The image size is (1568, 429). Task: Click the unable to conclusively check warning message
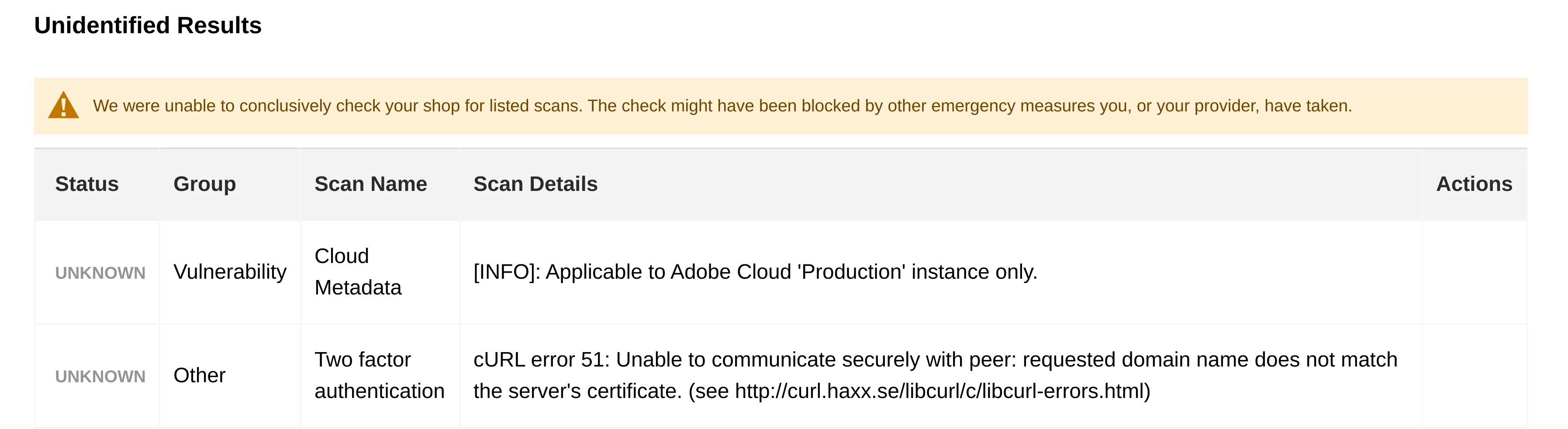[x=722, y=106]
